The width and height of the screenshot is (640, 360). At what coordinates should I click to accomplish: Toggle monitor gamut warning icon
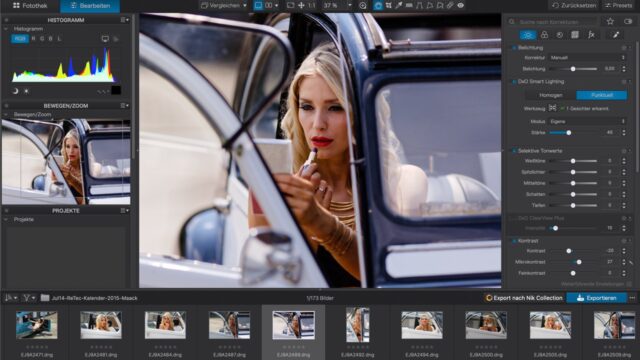tap(105, 39)
